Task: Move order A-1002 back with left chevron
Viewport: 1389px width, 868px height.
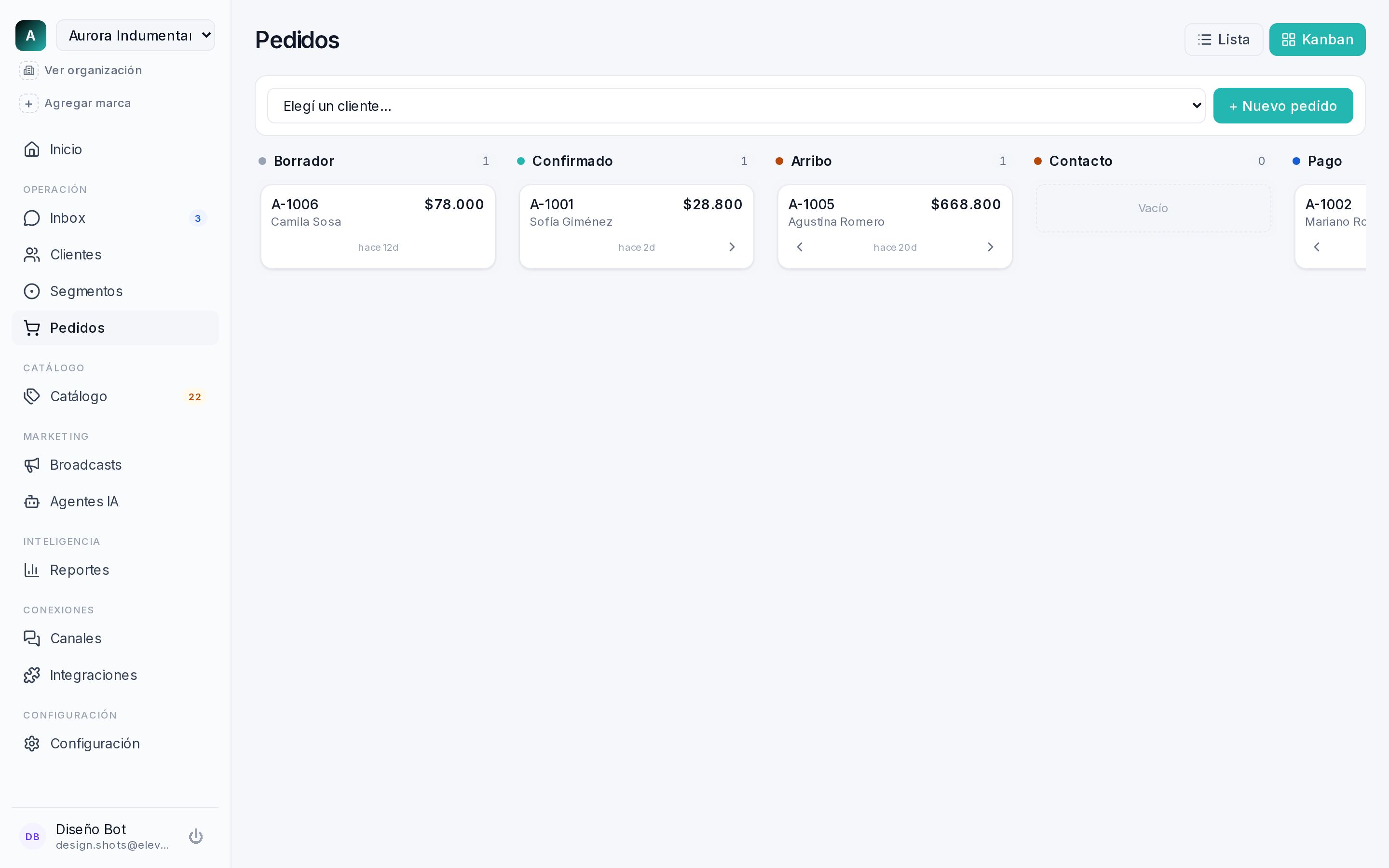Action: (x=1317, y=247)
